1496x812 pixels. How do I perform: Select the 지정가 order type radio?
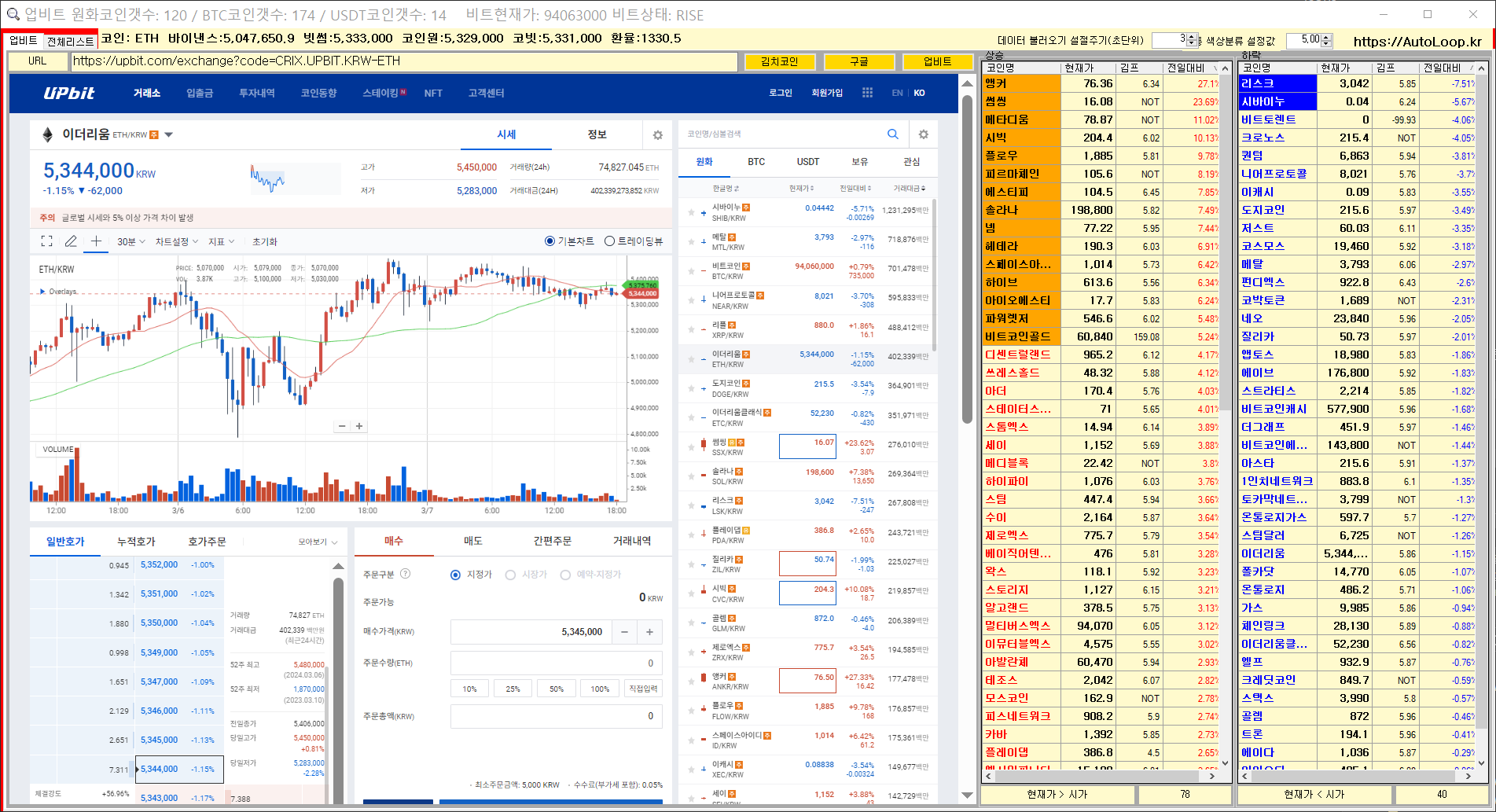pos(455,575)
